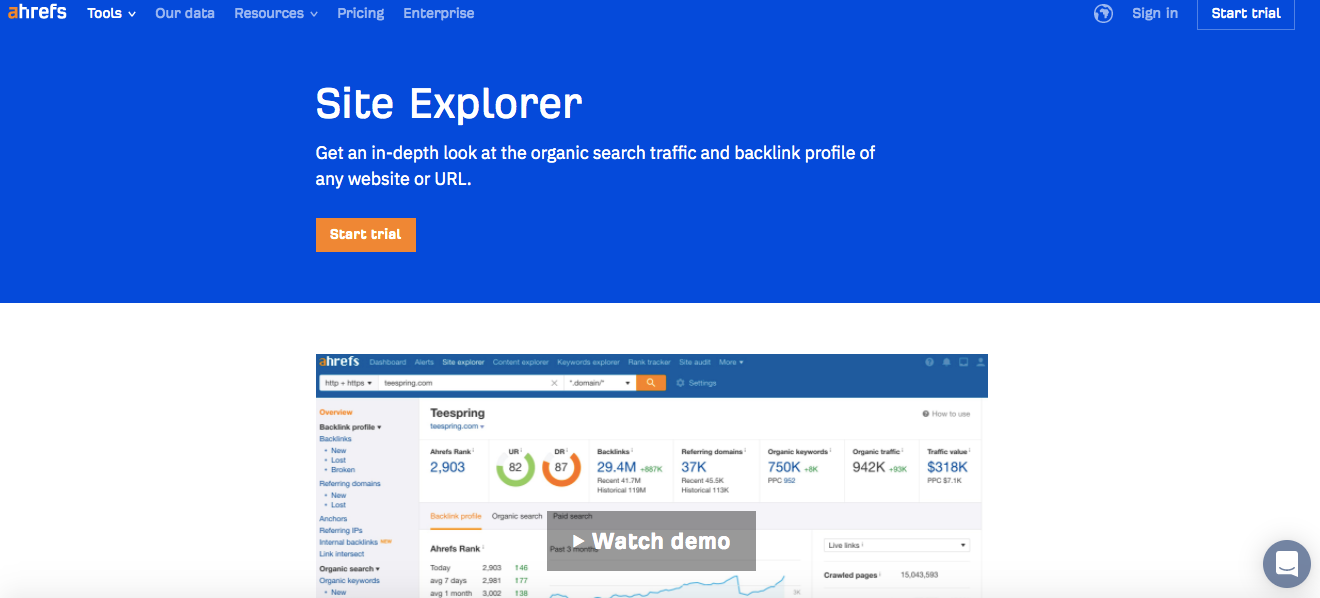Clear the search field using the X icon
This screenshot has height=598, width=1320.
click(x=554, y=382)
